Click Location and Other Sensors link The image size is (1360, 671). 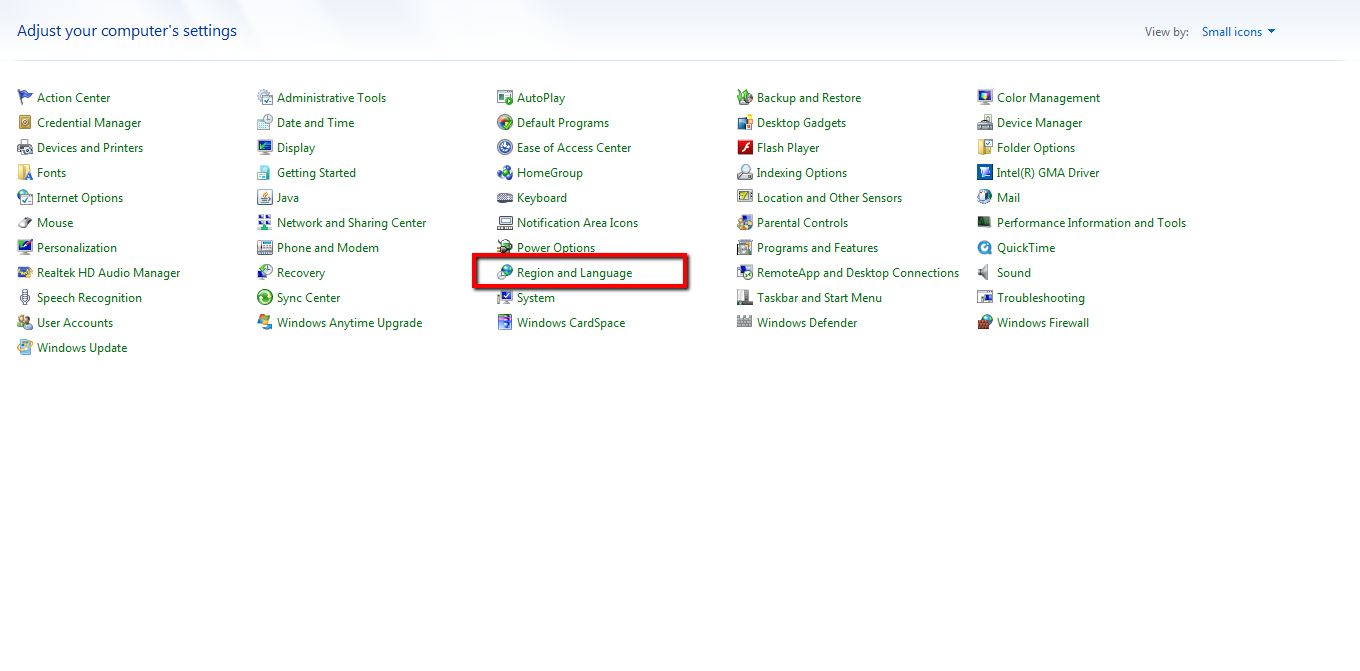coord(829,198)
